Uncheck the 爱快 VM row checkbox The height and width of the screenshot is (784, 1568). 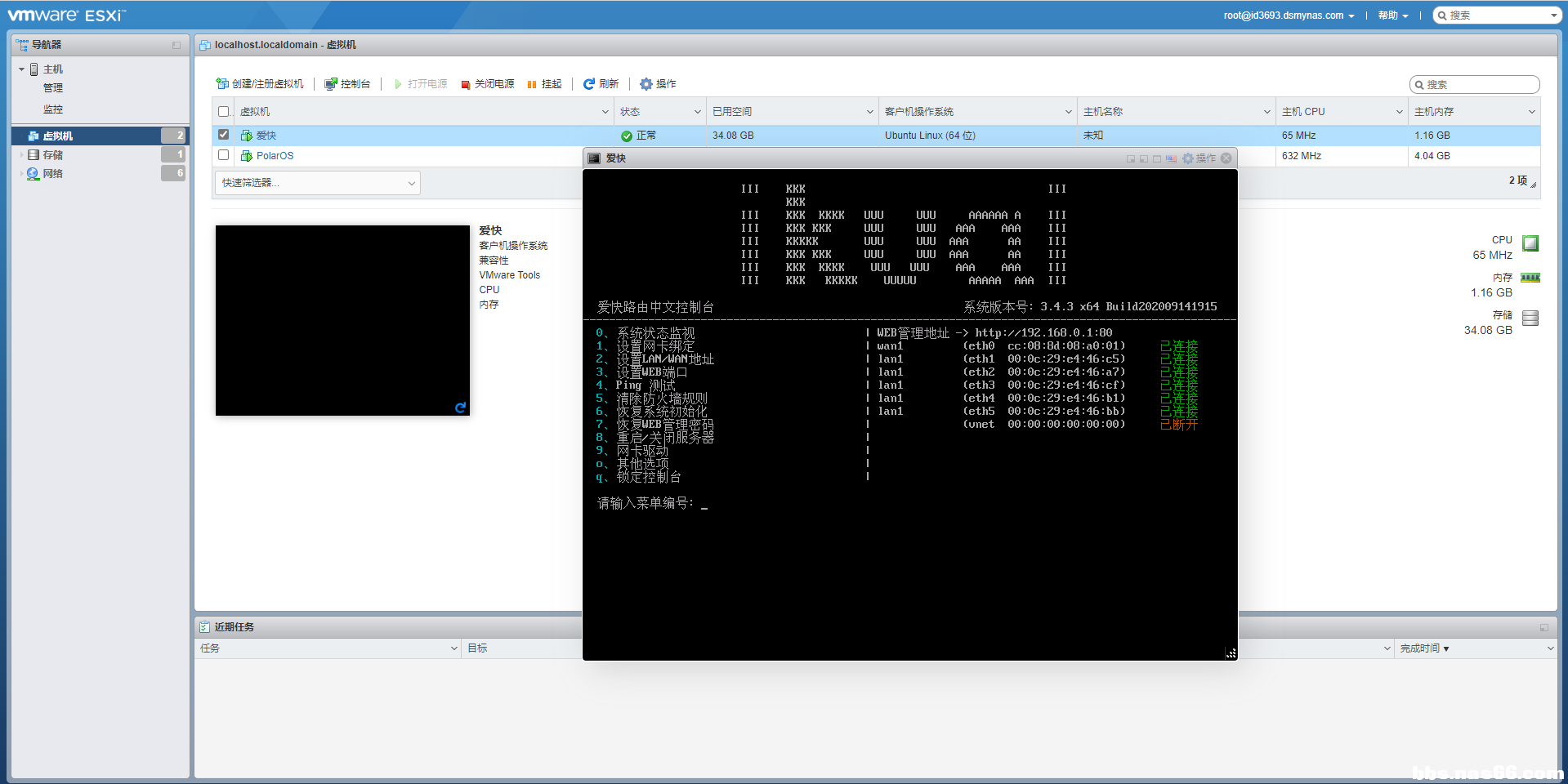pos(224,135)
